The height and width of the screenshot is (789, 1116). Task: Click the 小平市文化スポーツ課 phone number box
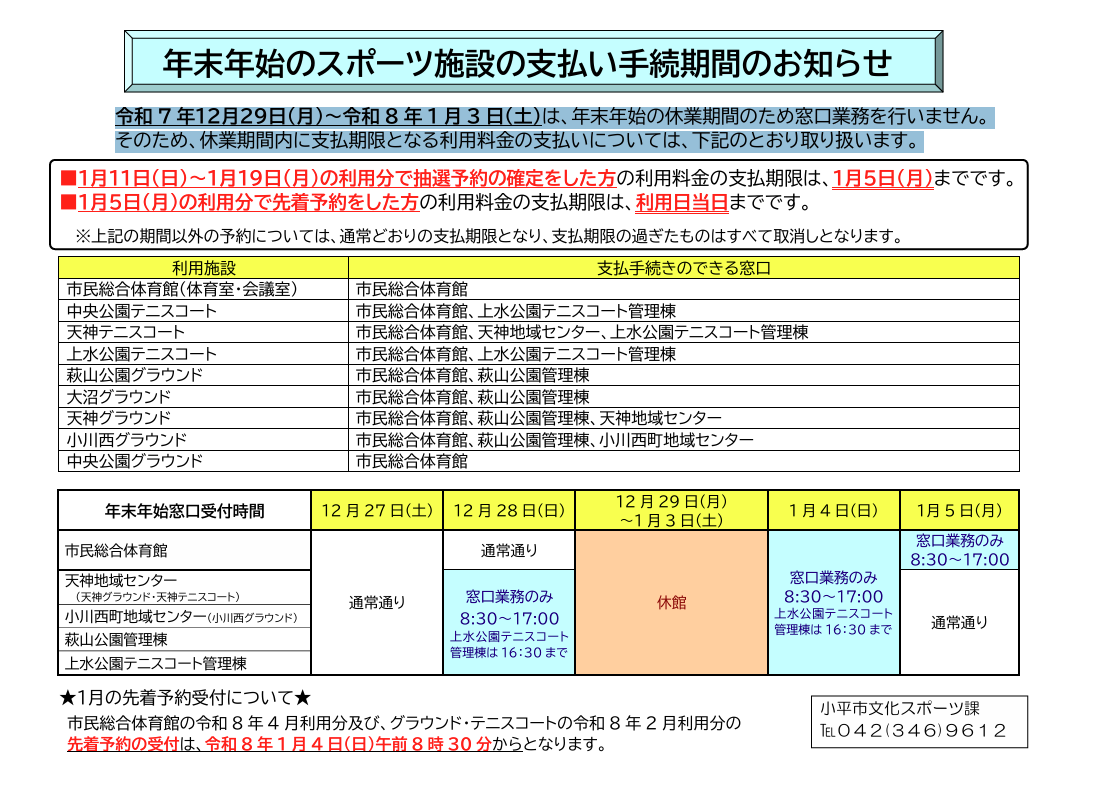(918, 721)
